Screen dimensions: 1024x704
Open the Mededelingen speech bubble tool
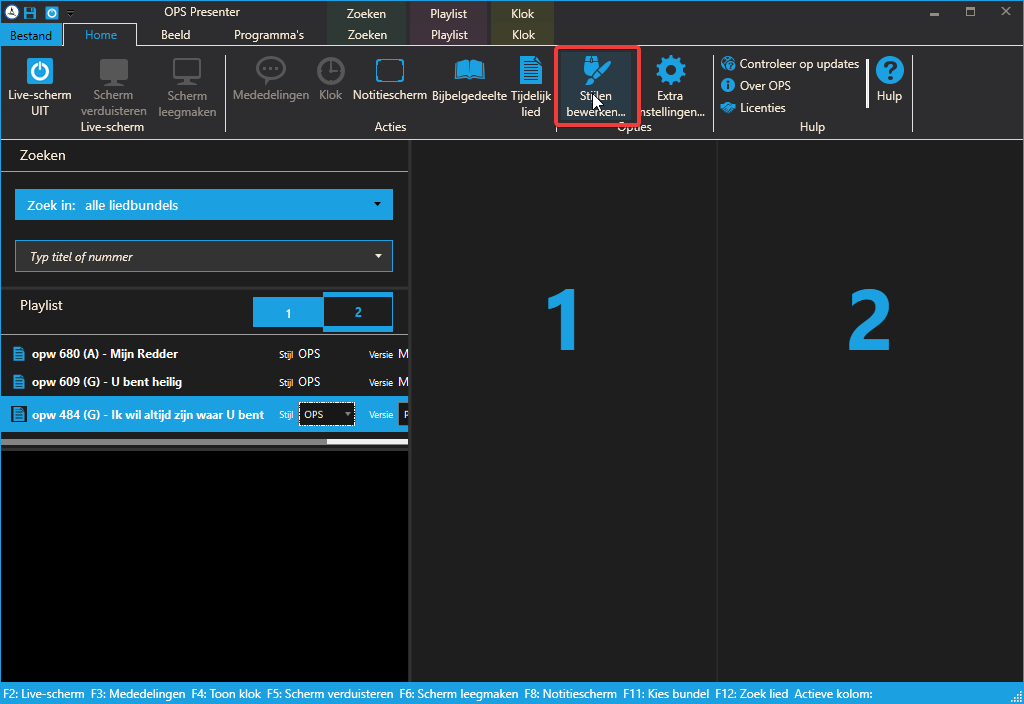[271, 79]
